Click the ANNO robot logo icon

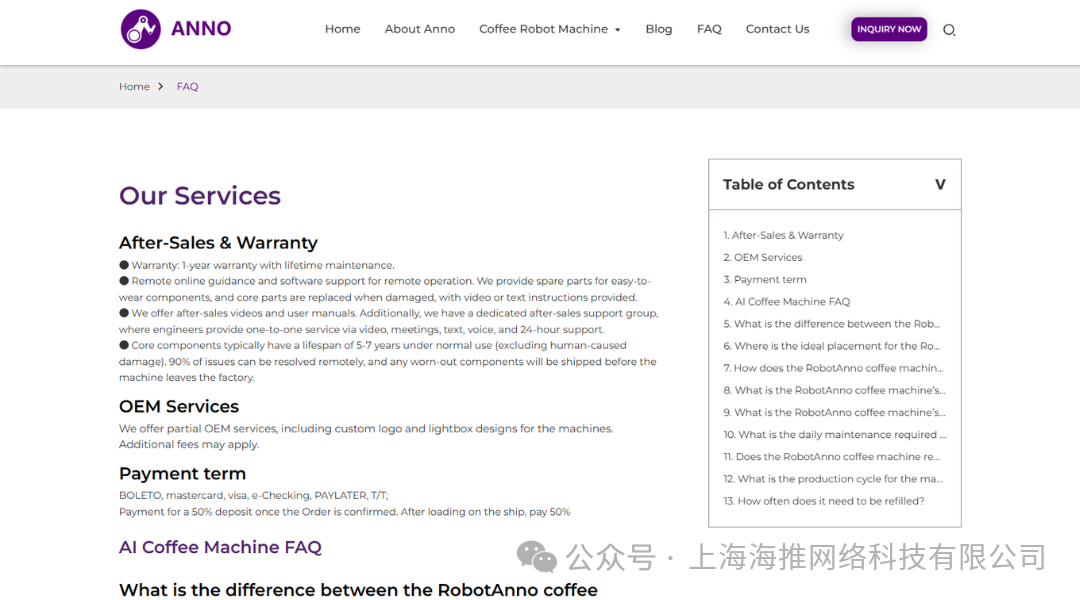(141, 29)
